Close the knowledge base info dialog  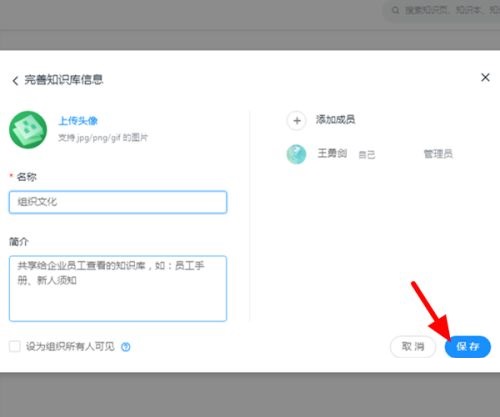[x=485, y=77]
